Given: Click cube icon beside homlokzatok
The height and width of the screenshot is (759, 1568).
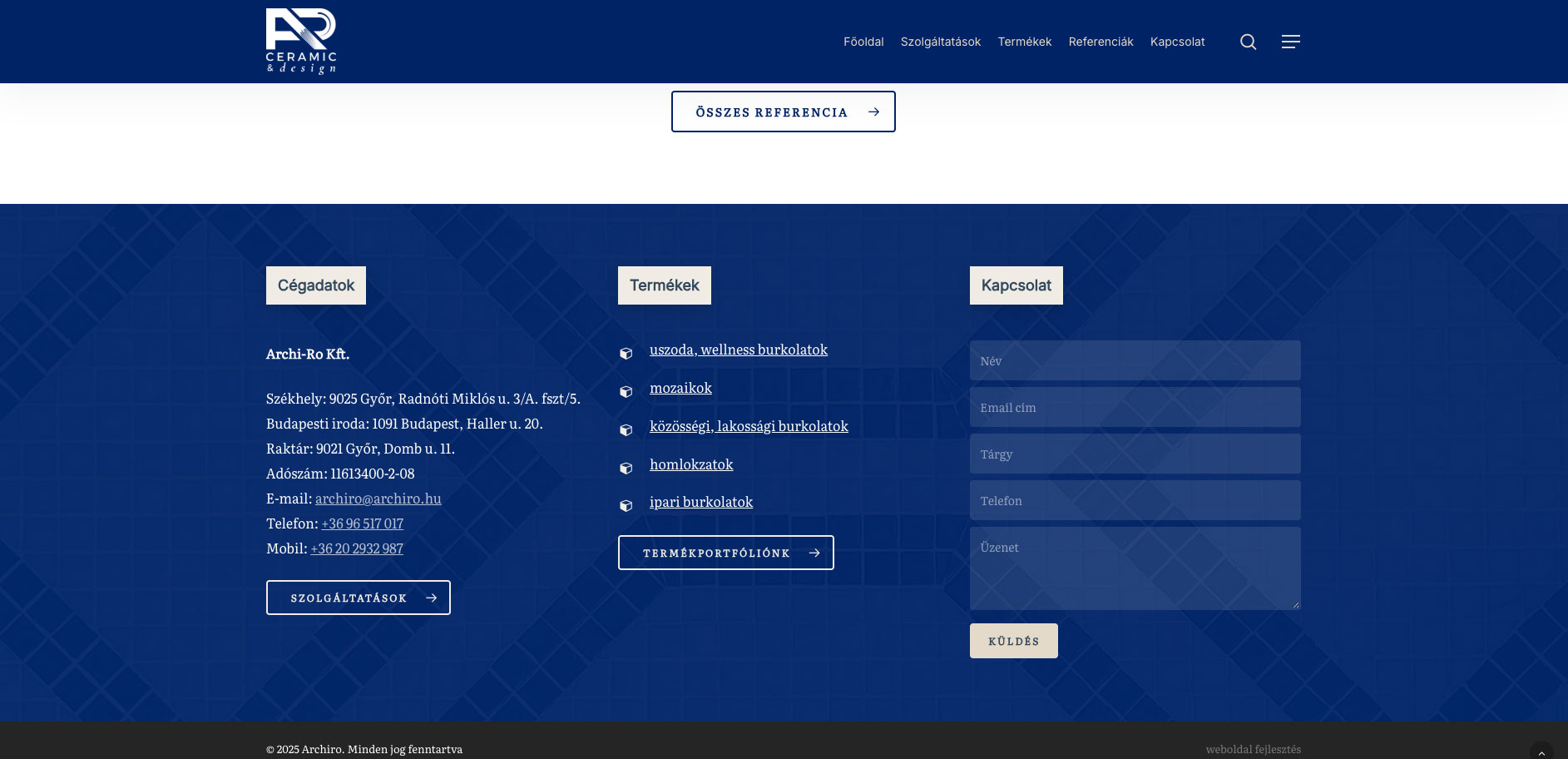Looking at the screenshot, I should point(626,469).
